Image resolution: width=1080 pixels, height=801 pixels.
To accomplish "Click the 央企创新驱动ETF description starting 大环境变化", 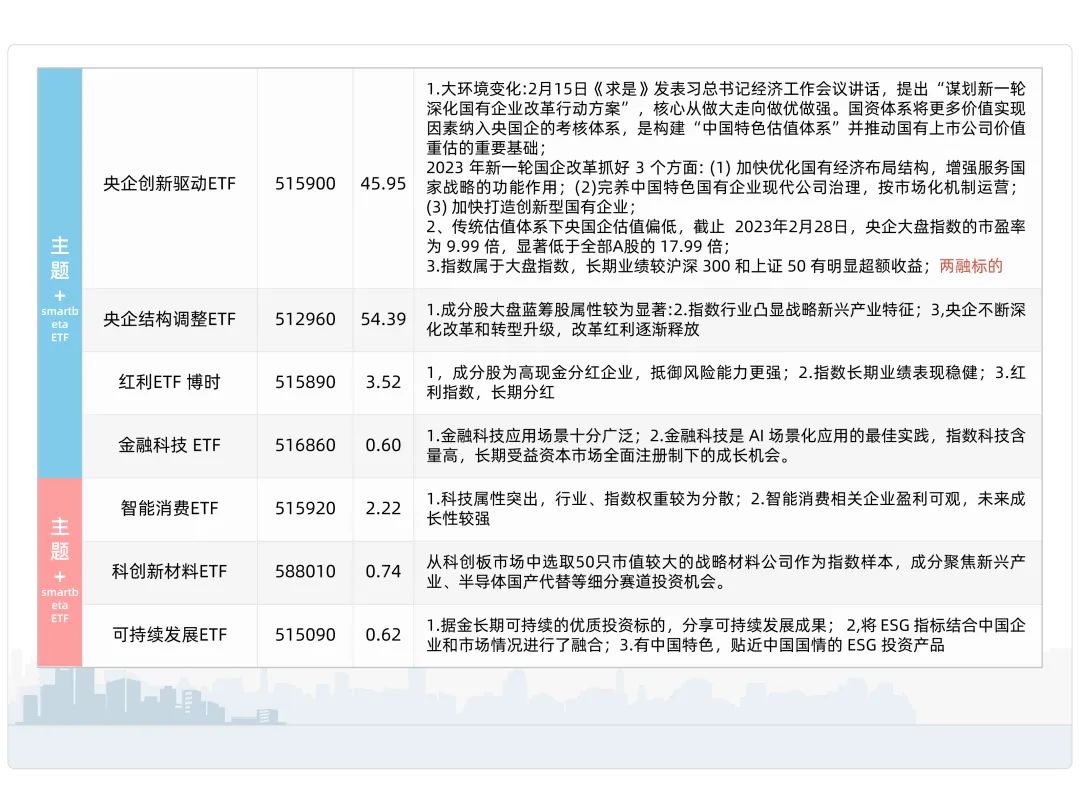I will pyautogui.click(x=727, y=178).
